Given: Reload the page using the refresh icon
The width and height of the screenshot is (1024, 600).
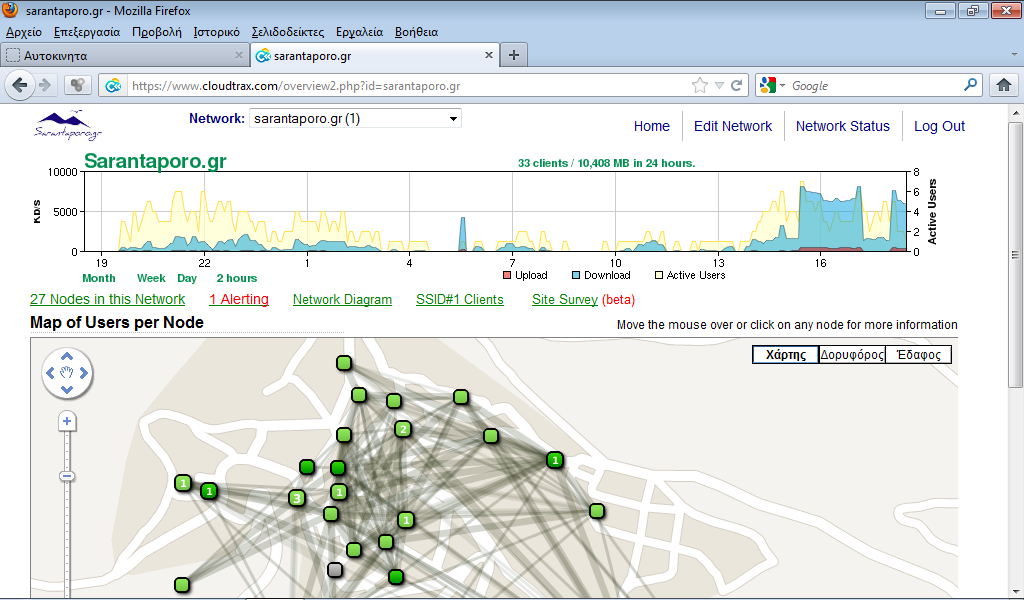Looking at the screenshot, I should [x=737, y=86].
